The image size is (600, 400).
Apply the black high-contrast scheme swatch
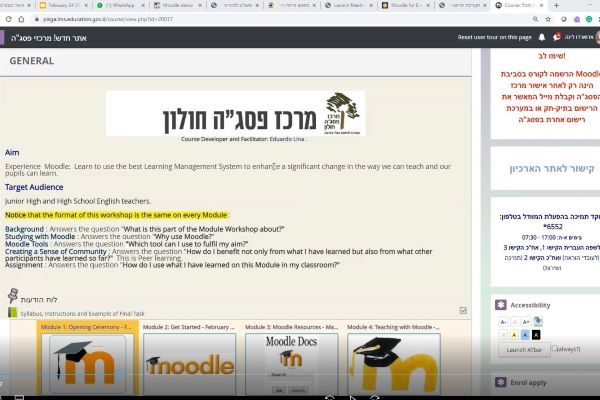pyautogui.click(x=536, y=335)
